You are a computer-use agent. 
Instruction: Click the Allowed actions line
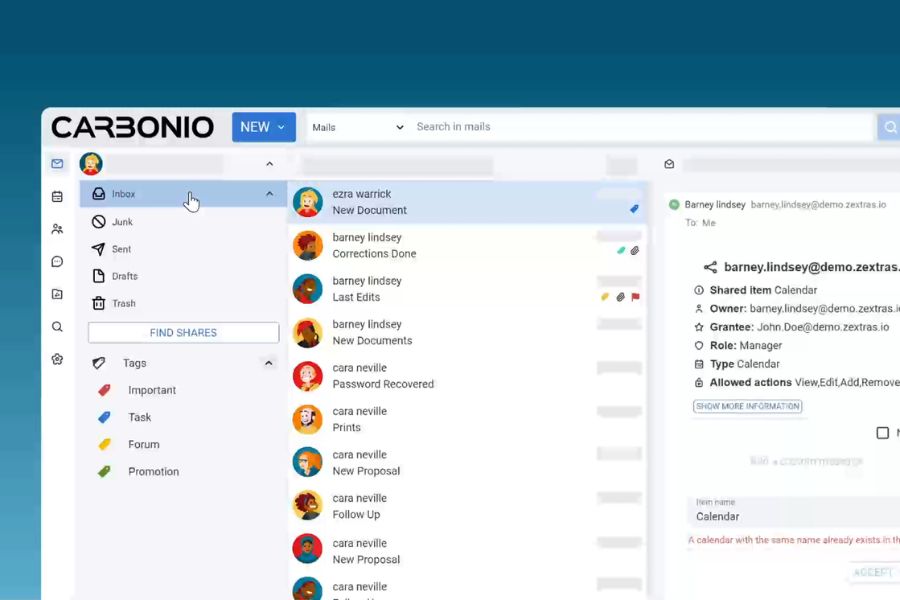tap(797, 382)
